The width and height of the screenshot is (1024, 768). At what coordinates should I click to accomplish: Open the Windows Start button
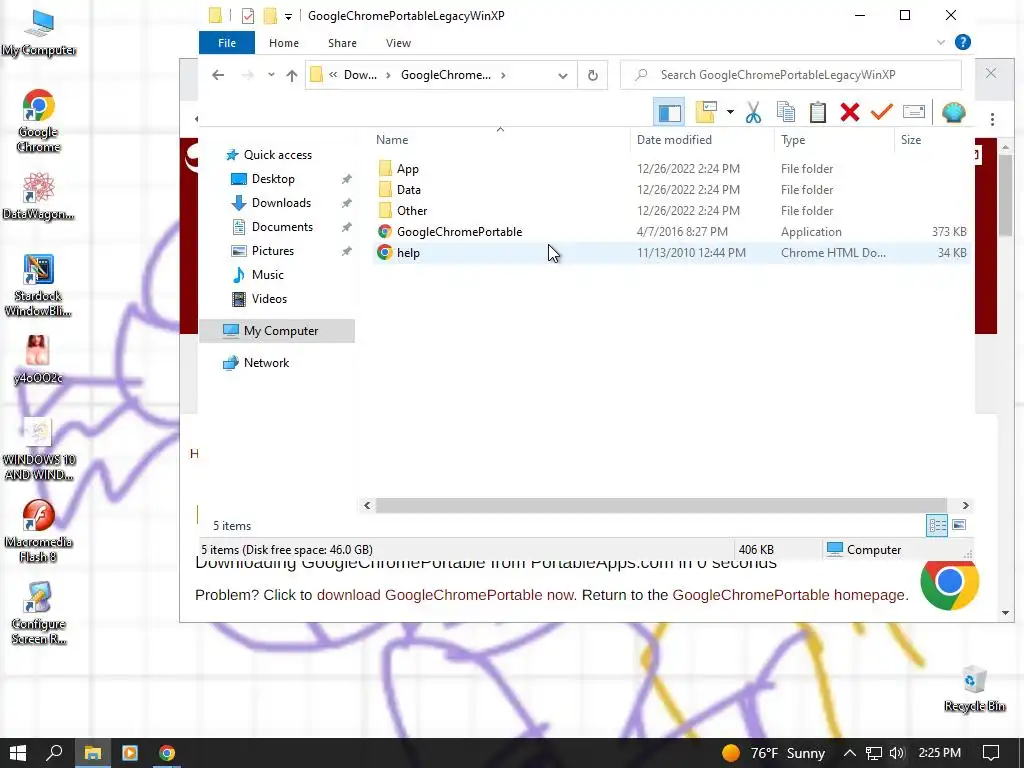[x=18, y=753]
